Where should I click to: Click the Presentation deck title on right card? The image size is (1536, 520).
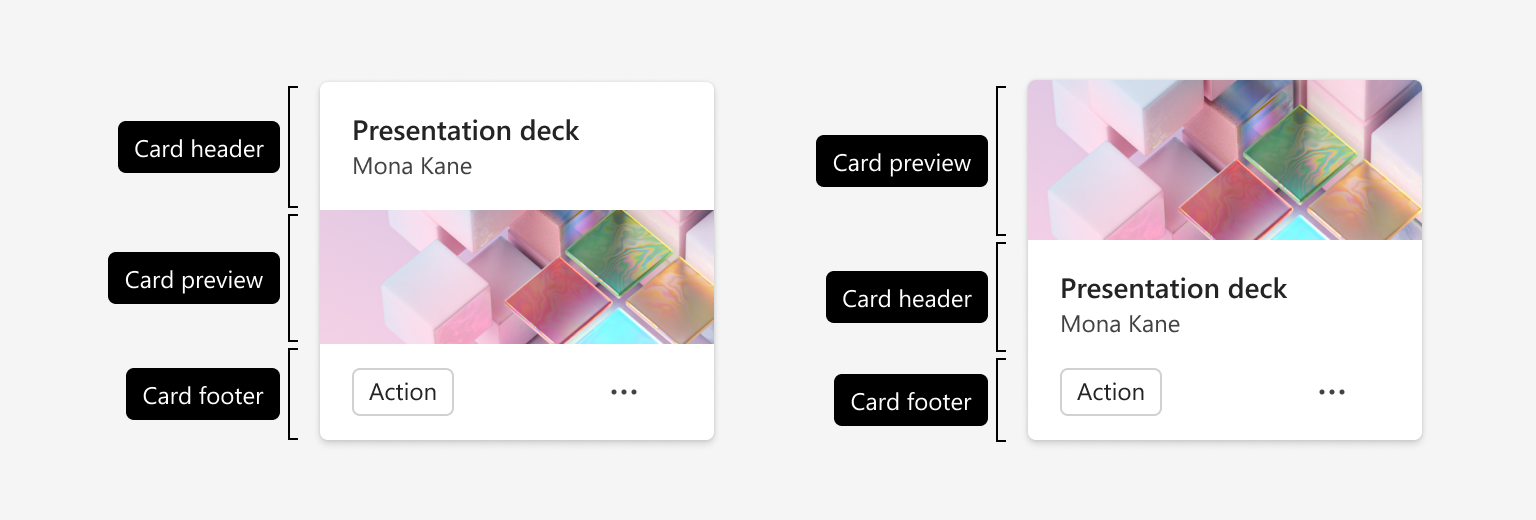[1174, 289]
